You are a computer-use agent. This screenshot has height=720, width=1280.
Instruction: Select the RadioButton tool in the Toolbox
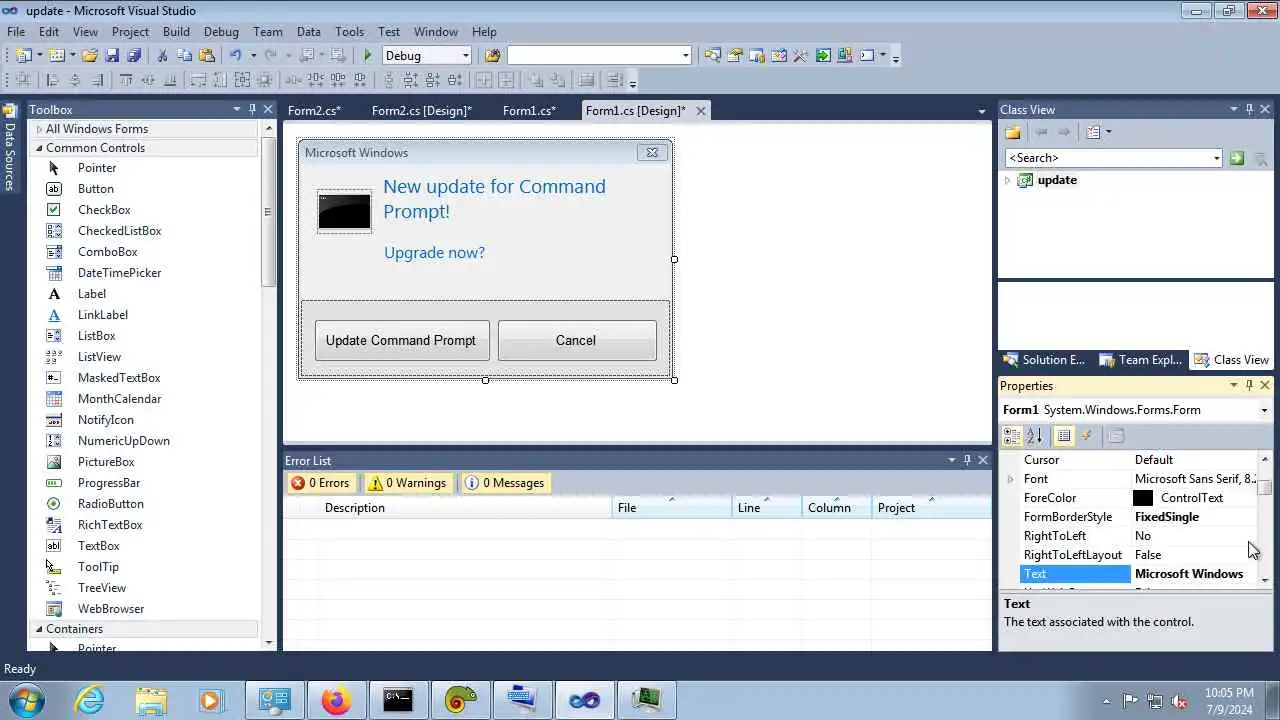111,504
